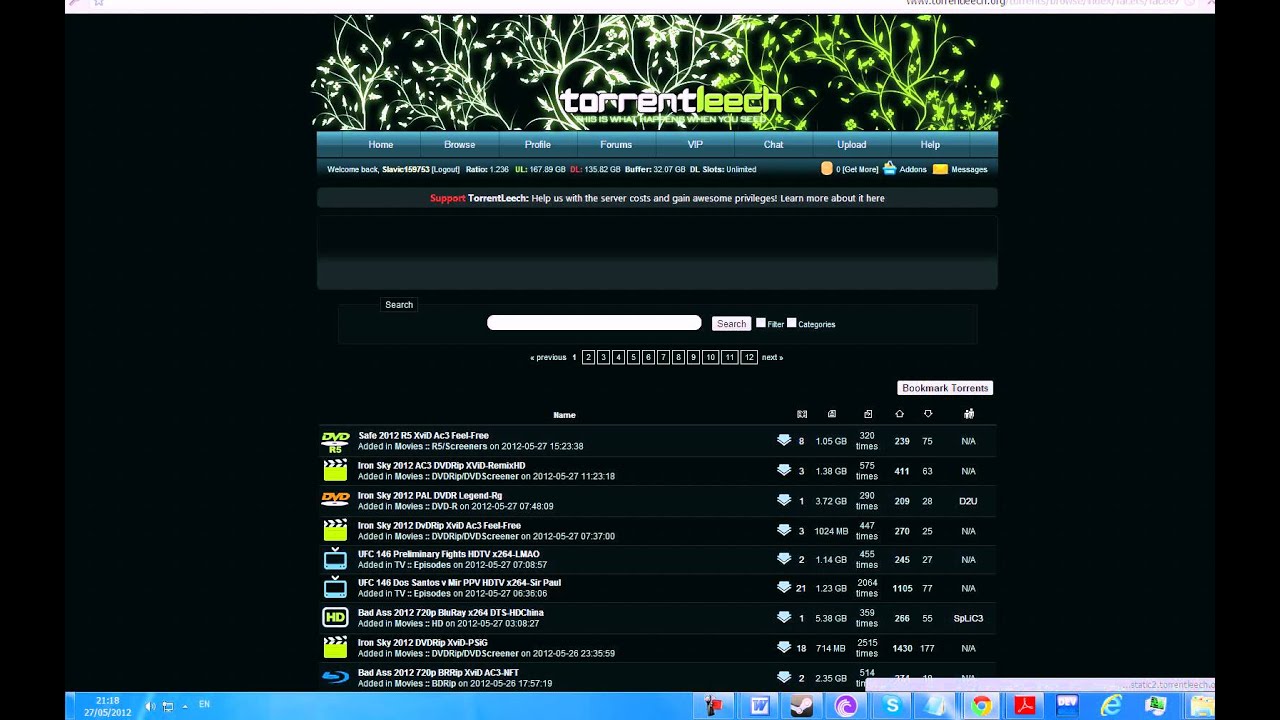Open Microsoft Word from the taskbar
This screenshot has width=1280, height=720.
point(759,706)
